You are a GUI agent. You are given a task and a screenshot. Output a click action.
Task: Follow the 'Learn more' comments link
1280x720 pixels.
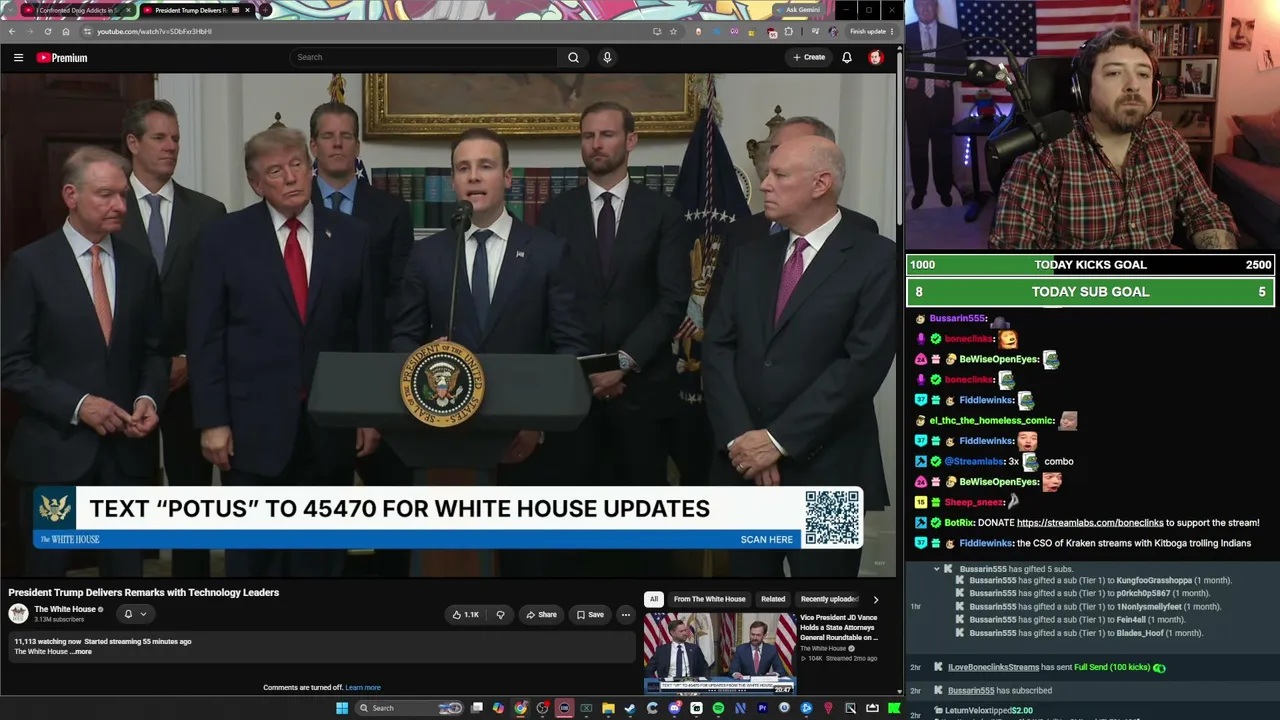pyautogui.click(x=363, y=688)
